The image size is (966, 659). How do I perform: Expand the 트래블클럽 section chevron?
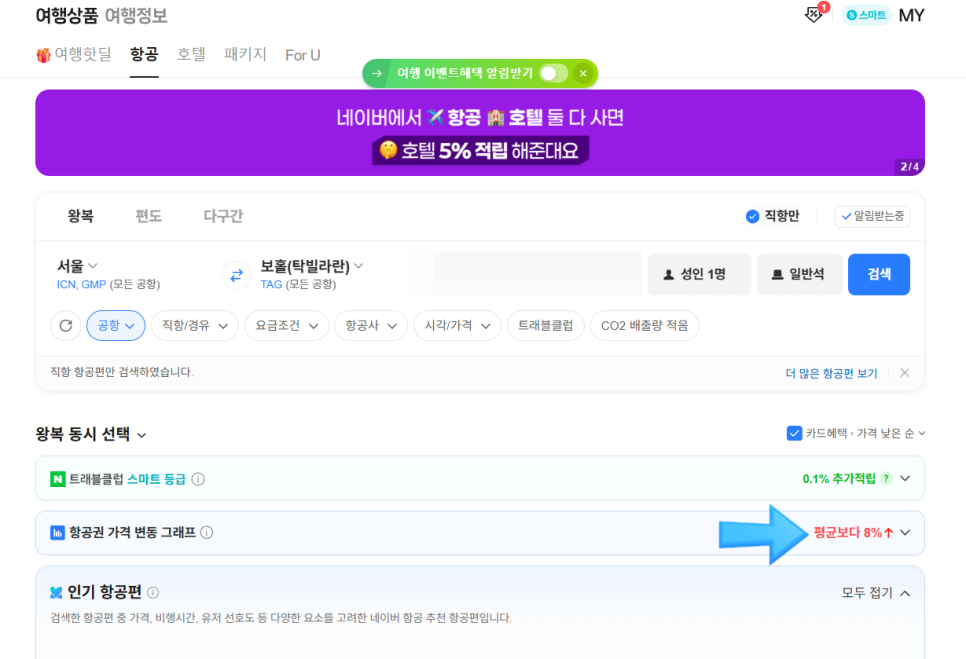[905, 479]
